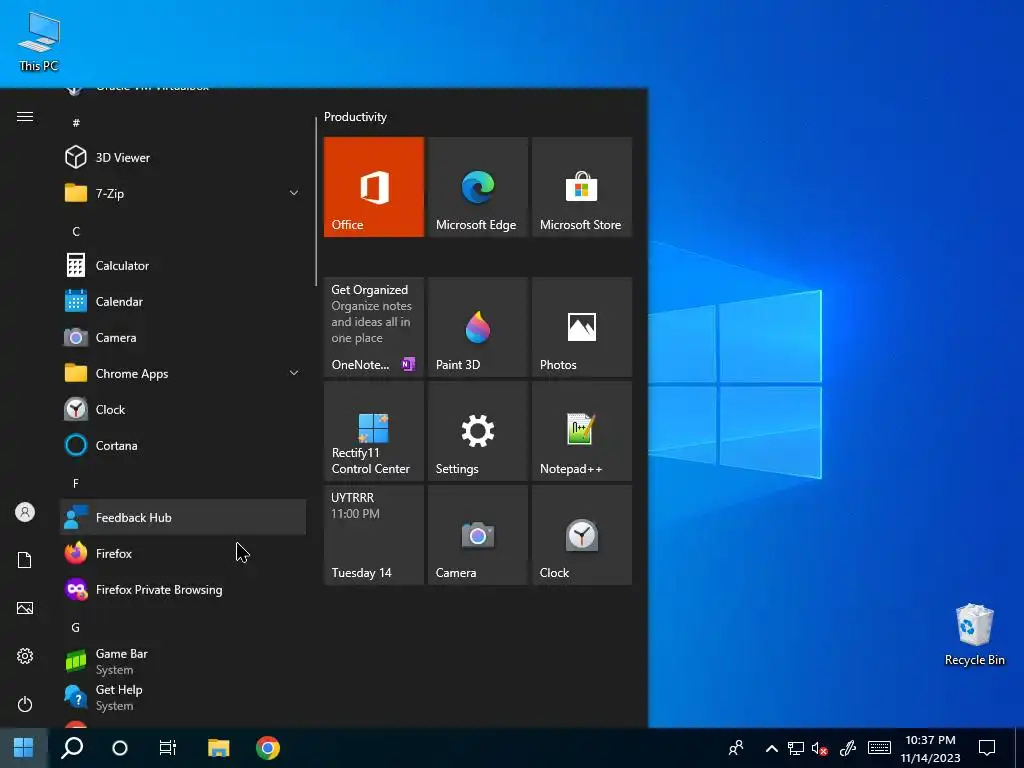Expand the Start menu hamburger button

point(25,117)
